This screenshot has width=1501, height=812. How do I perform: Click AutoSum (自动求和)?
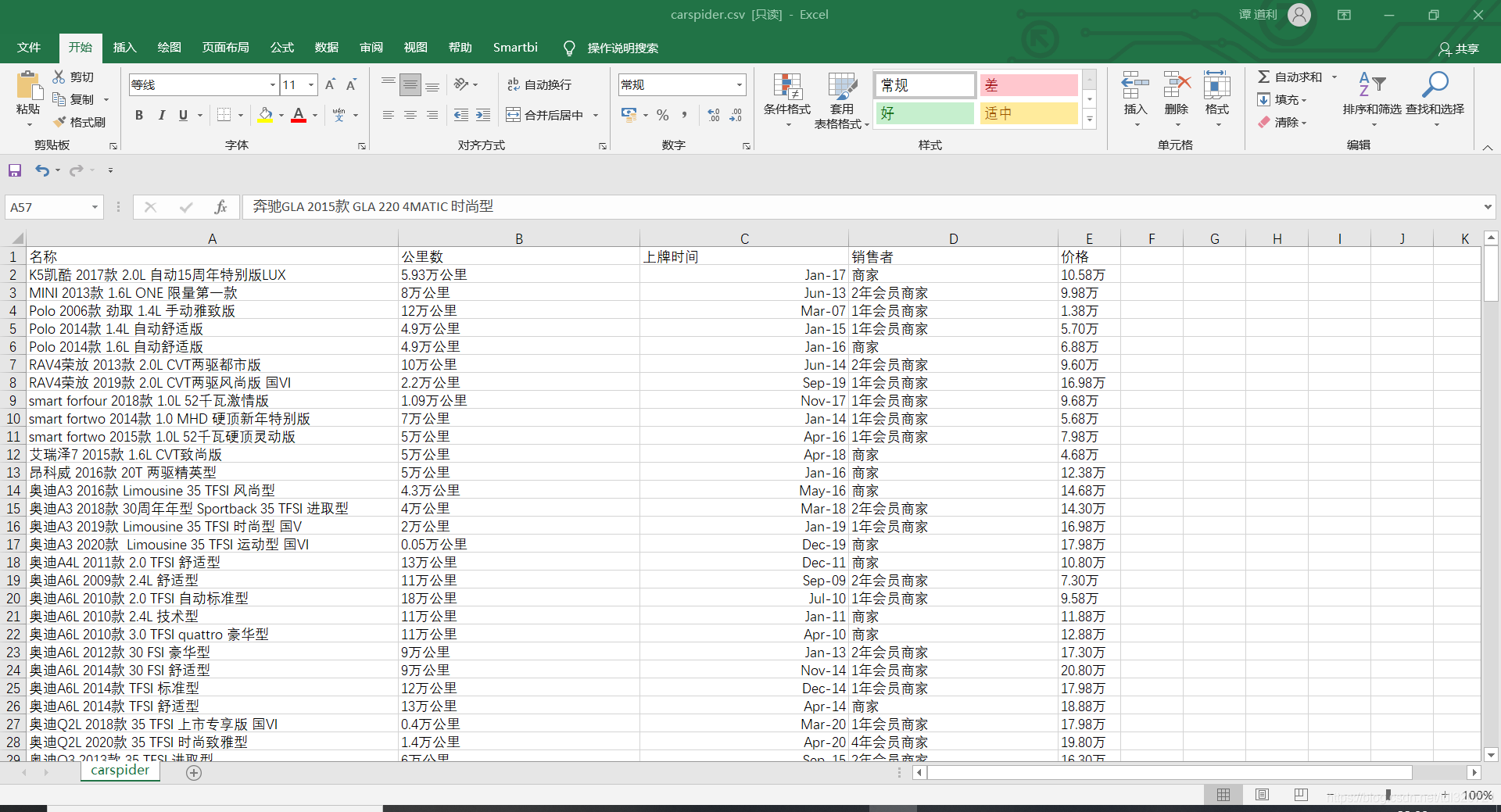click(1290, 77)
